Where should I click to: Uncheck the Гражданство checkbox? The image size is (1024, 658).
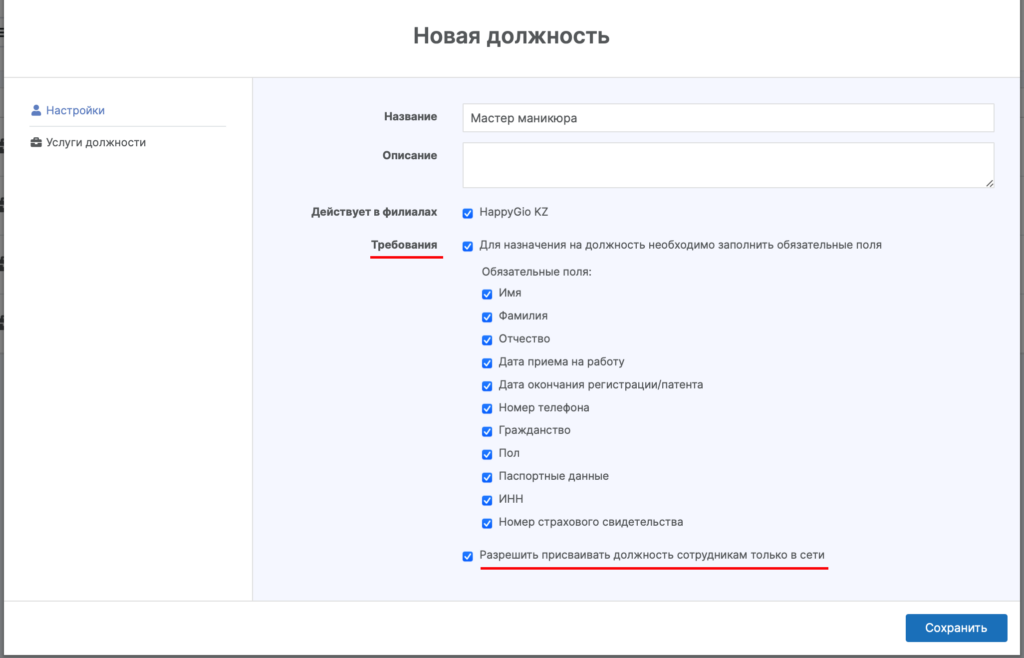click(487, 431)
